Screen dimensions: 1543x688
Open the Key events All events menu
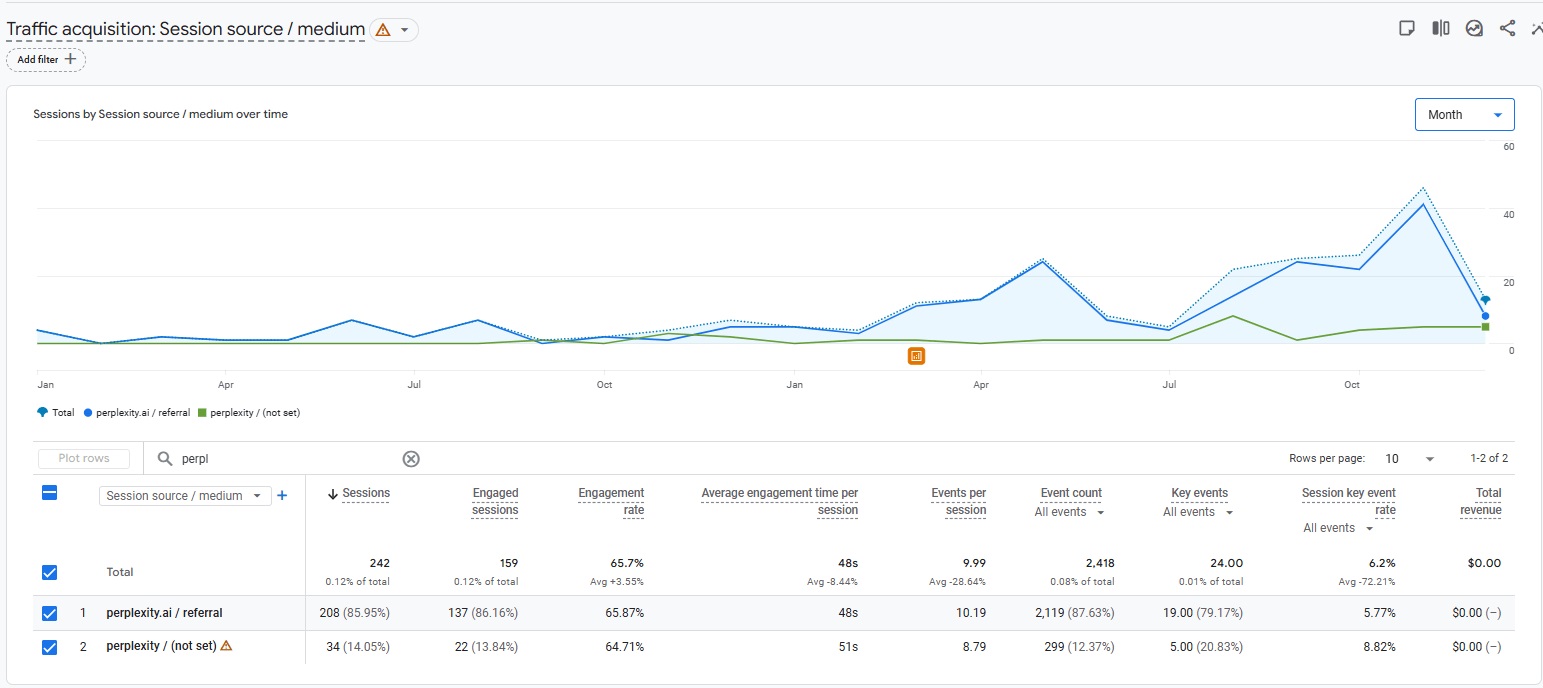pos(1196,512)
